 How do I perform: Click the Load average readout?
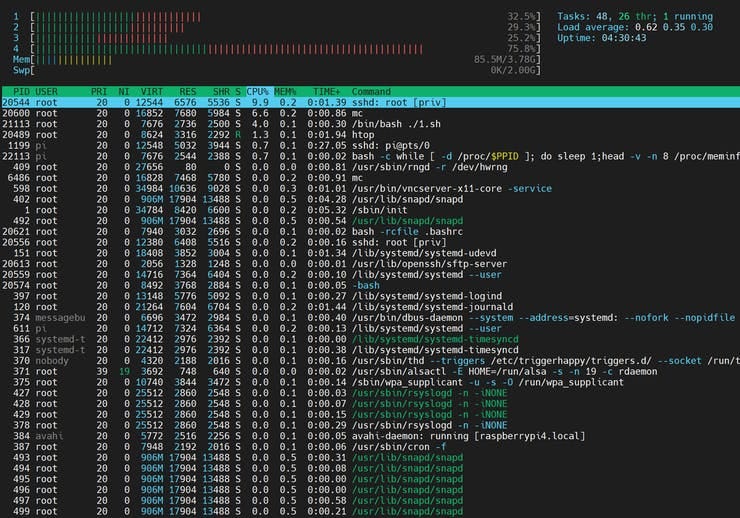tap(635, 27)
